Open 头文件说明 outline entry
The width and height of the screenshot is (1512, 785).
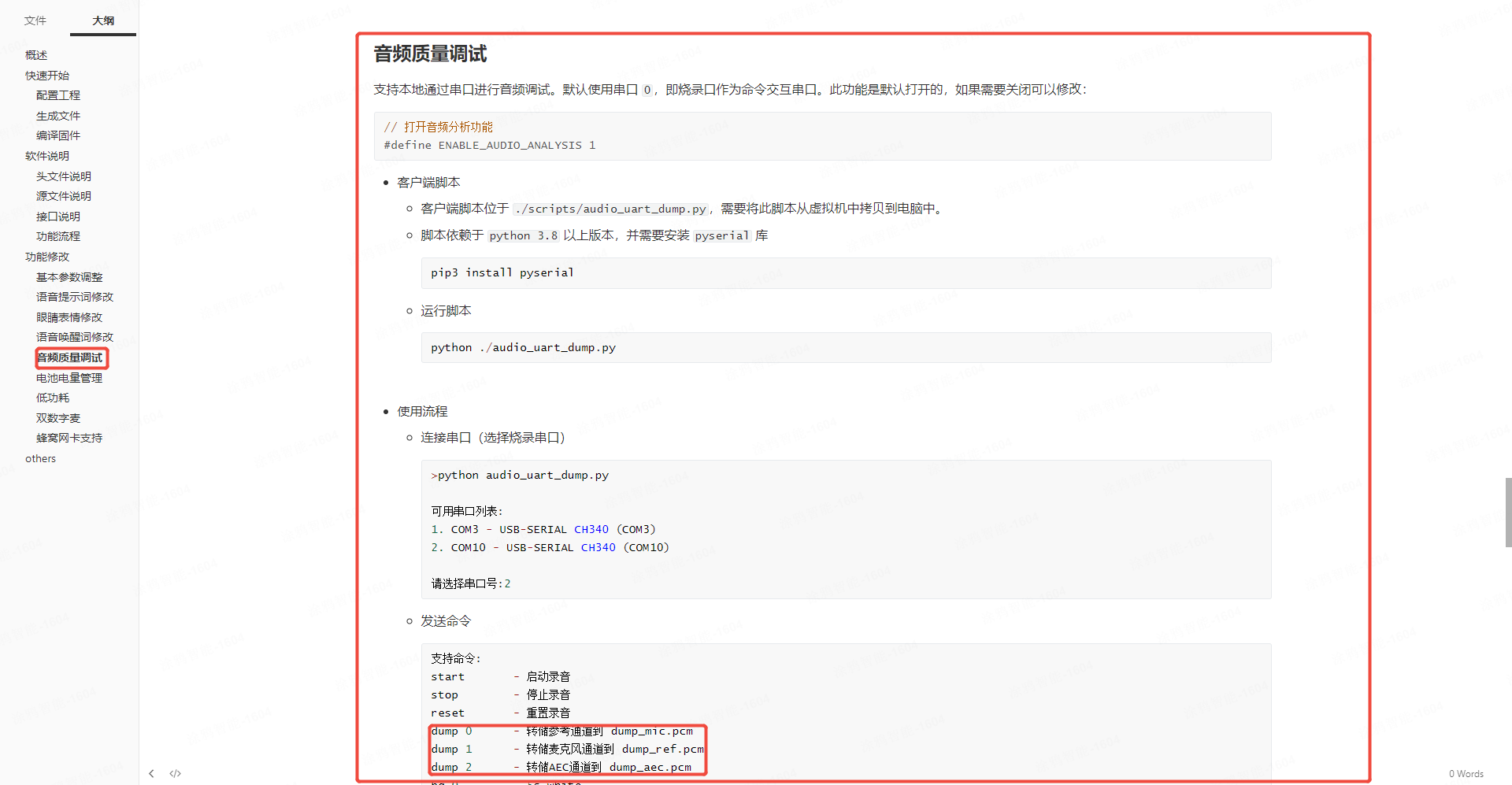[64, 176]
